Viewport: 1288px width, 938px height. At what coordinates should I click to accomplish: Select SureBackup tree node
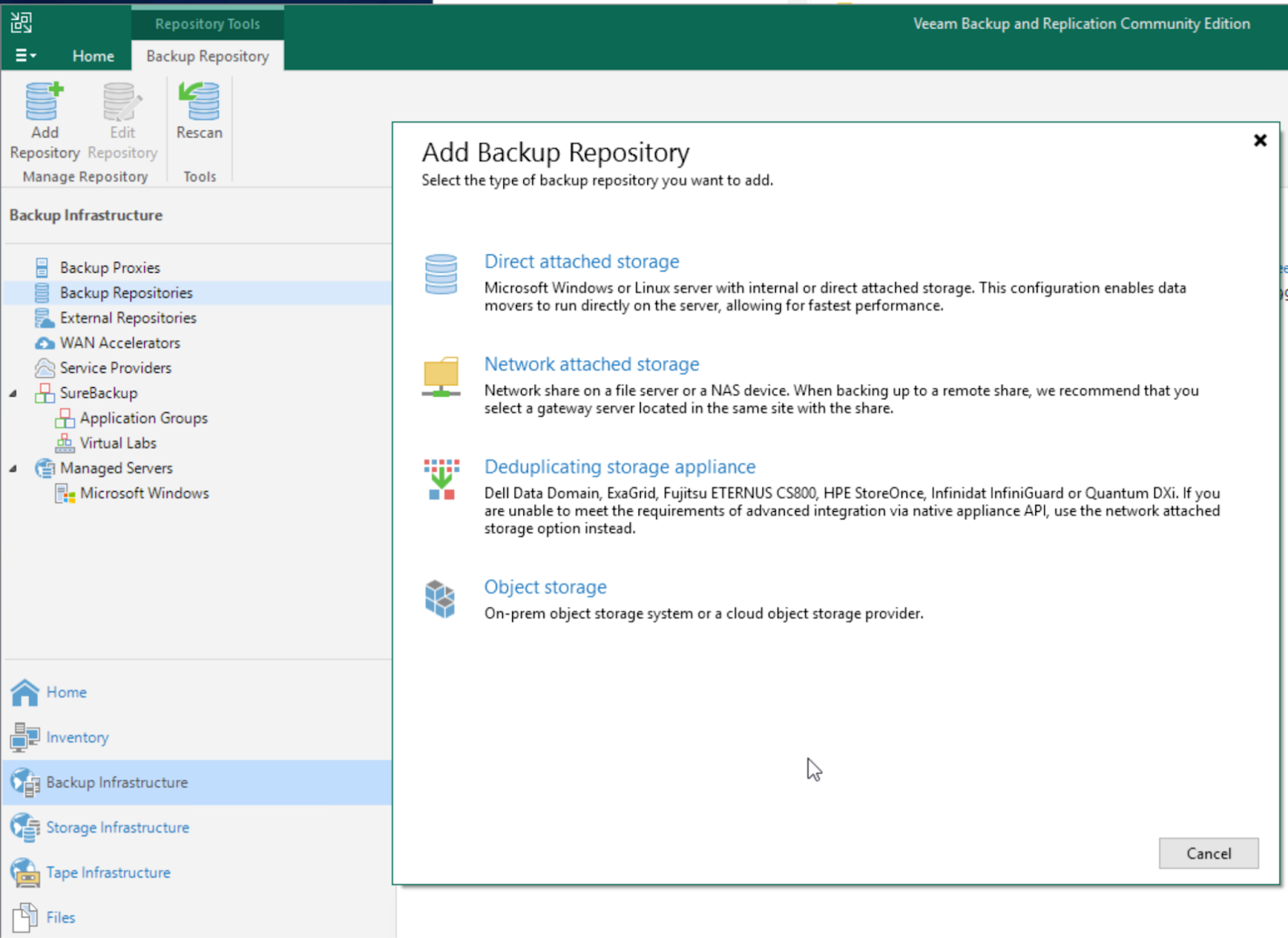[99, 392]
